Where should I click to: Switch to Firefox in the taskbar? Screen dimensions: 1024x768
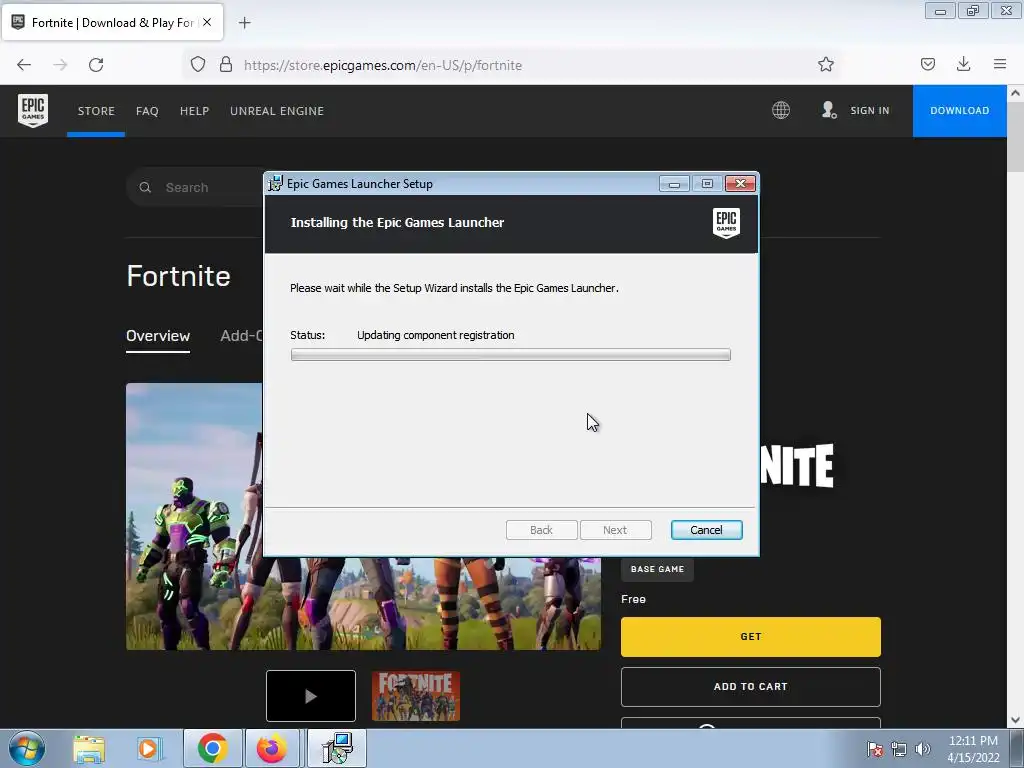[x=272, y=748]
